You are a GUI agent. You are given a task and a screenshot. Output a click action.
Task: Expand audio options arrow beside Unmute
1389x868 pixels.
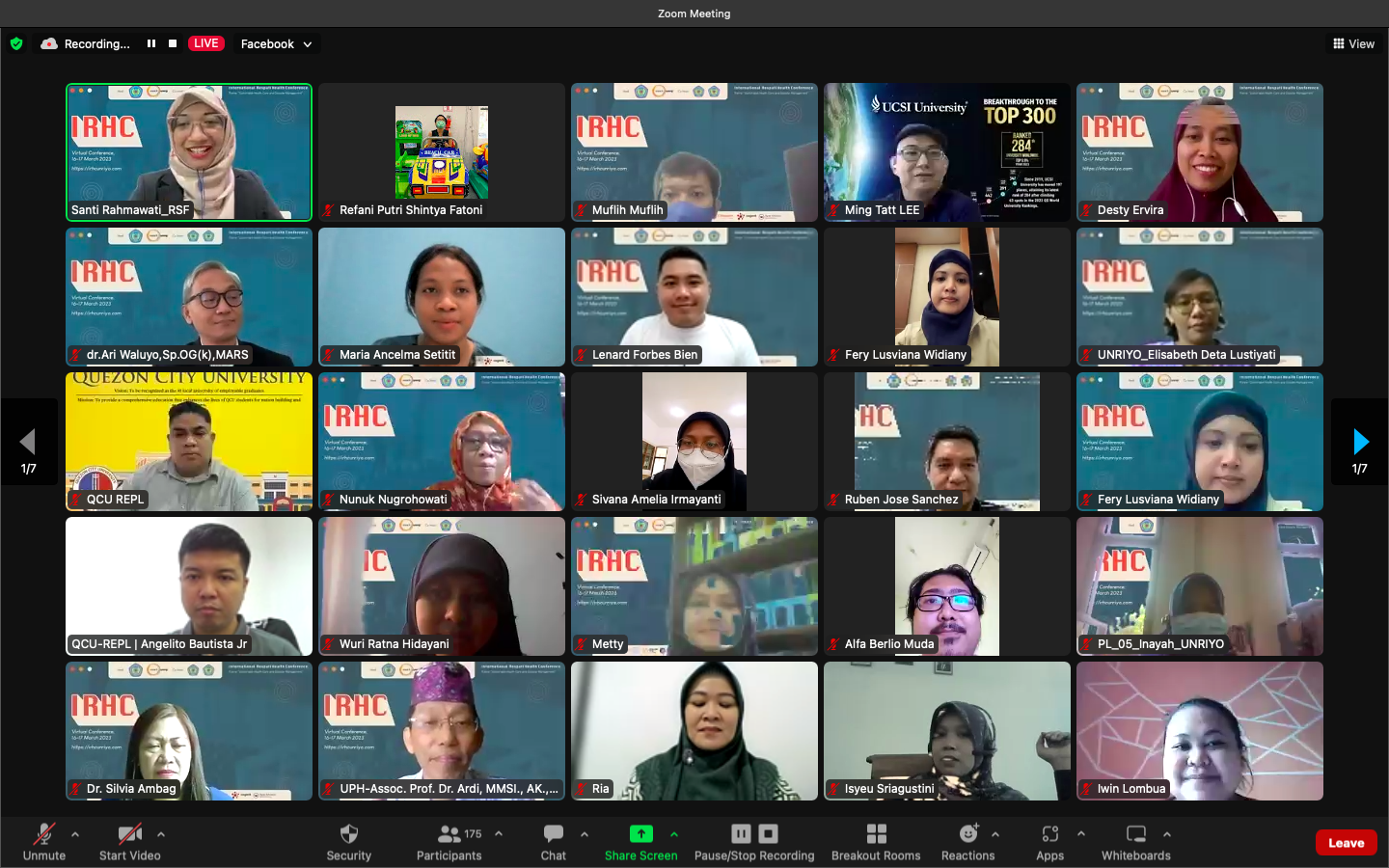[x=75, y=834]
